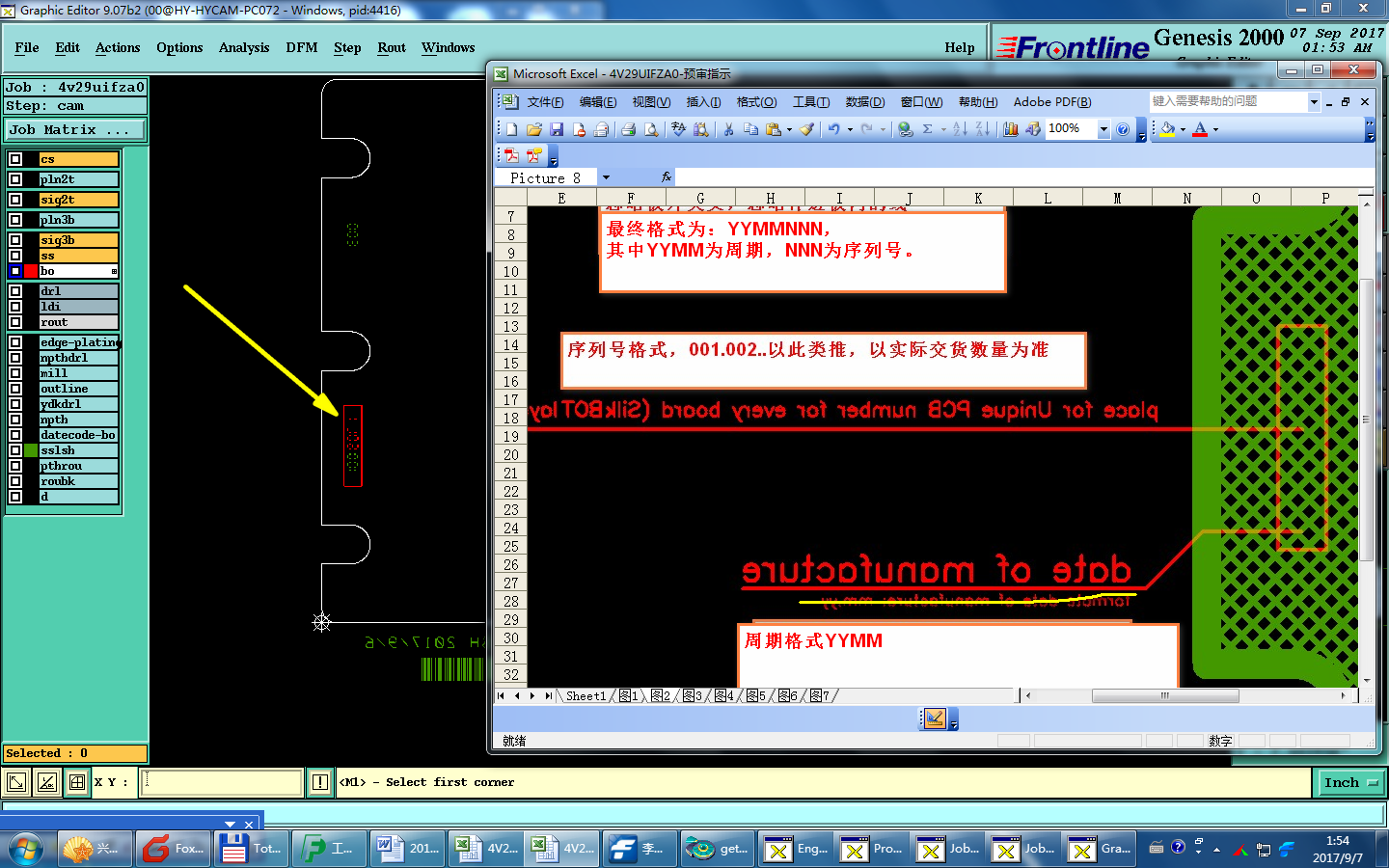This screenshot has height=868, width=1389.
Task: Select the Format Painter brush icon
Action: [x=807, y=129]
